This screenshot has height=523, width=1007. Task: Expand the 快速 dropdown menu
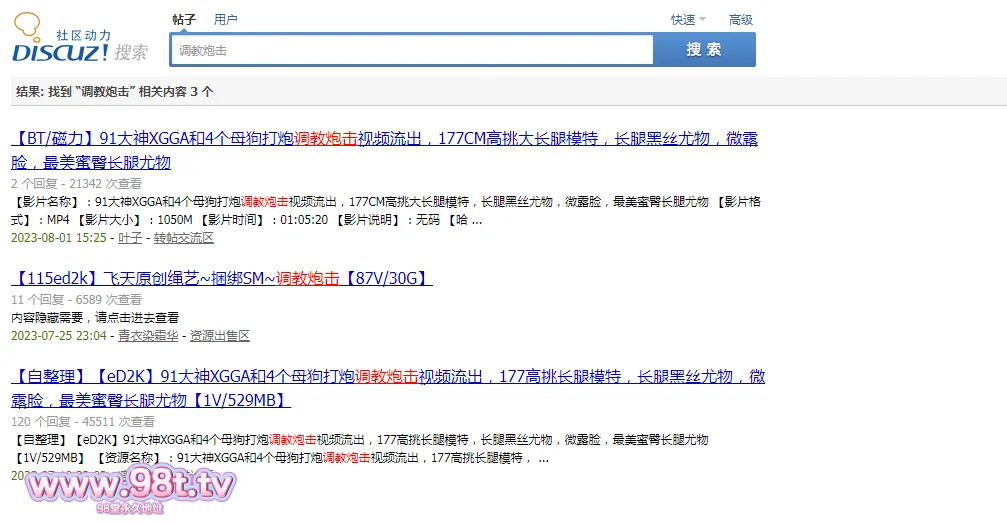(x=688, y=20)
